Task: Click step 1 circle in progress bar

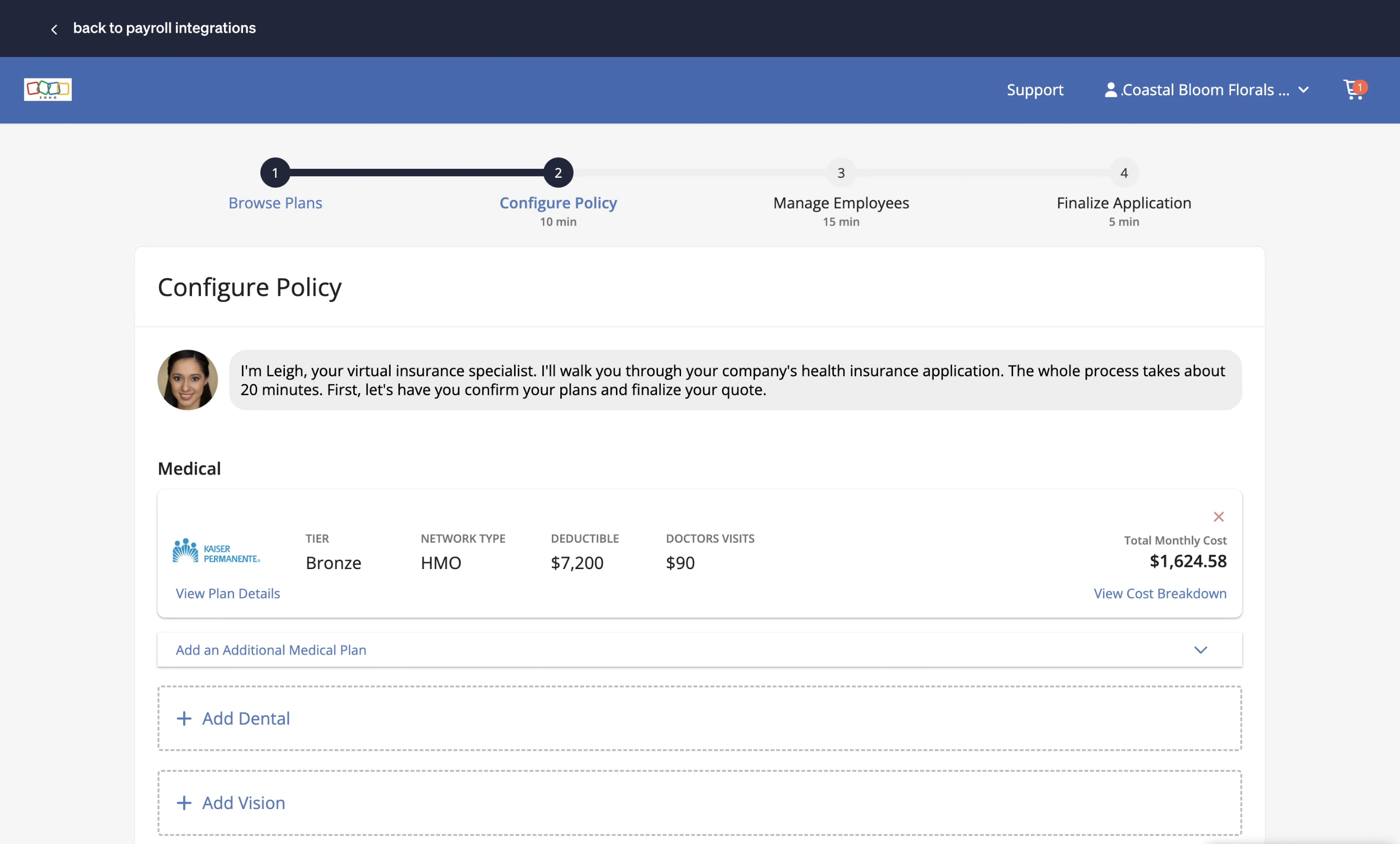Action: pos(275,173)
